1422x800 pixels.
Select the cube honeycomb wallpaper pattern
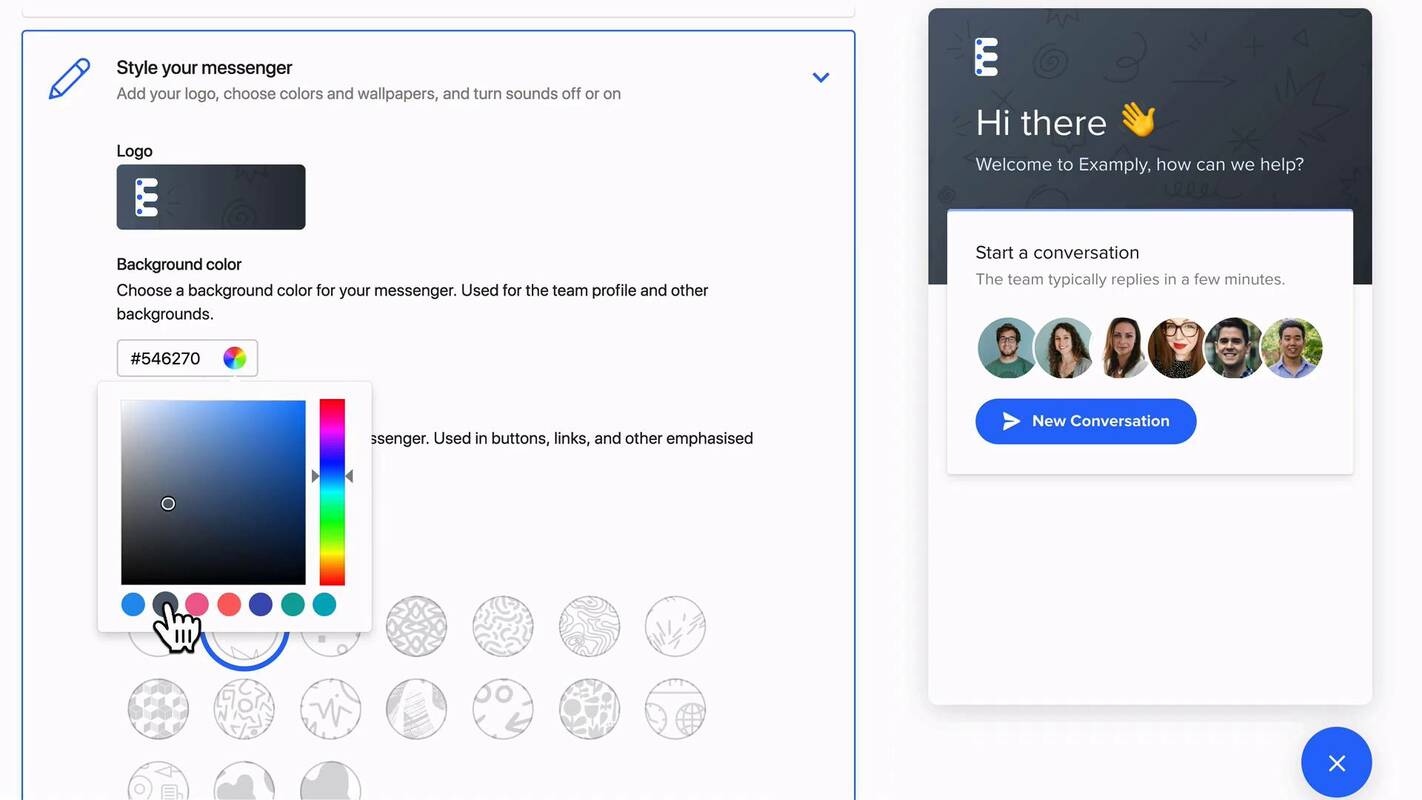pyautogui.click(x=158, y=710)
